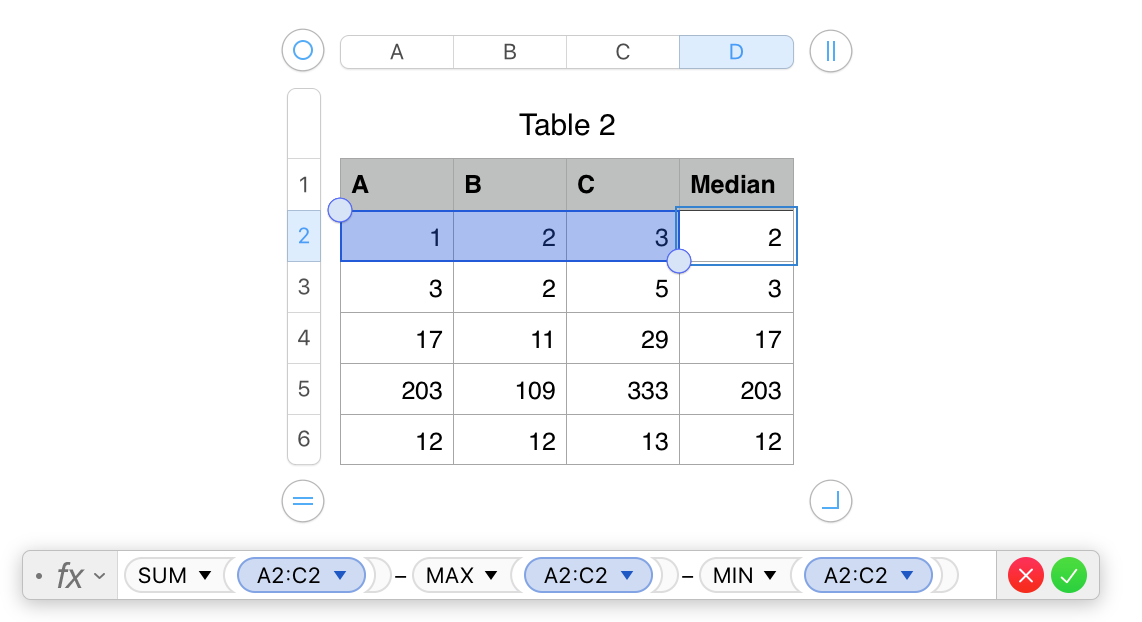Expand the A2:C2 reference inside MIN
Viewport: 1142px width, 622px height.
(907, 575)
